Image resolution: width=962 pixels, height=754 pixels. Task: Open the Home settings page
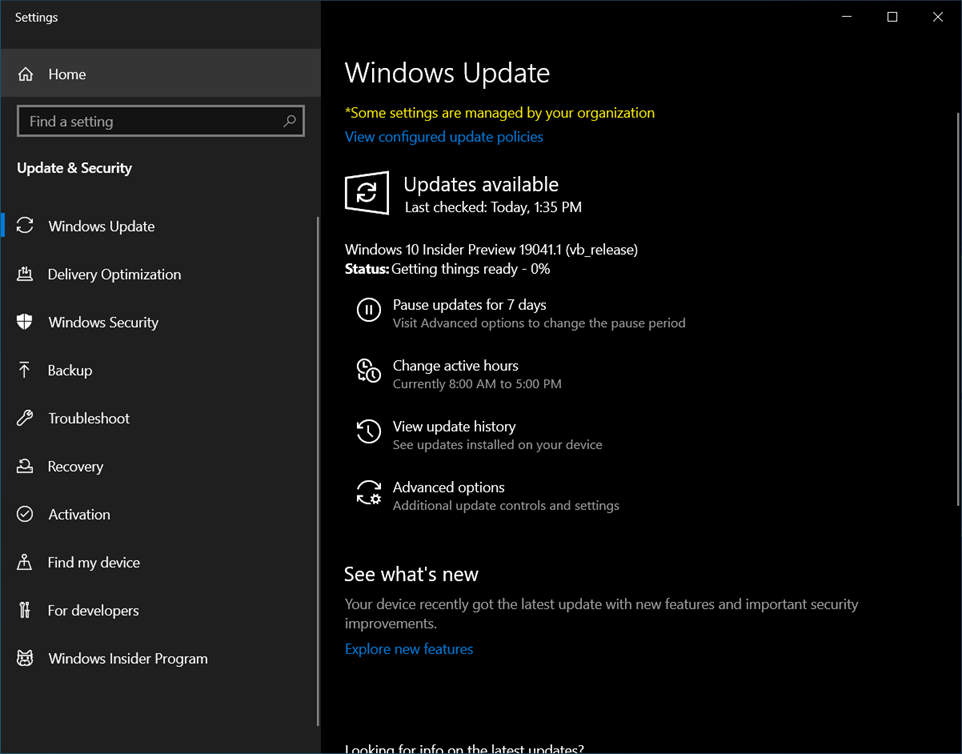point(160,74)
